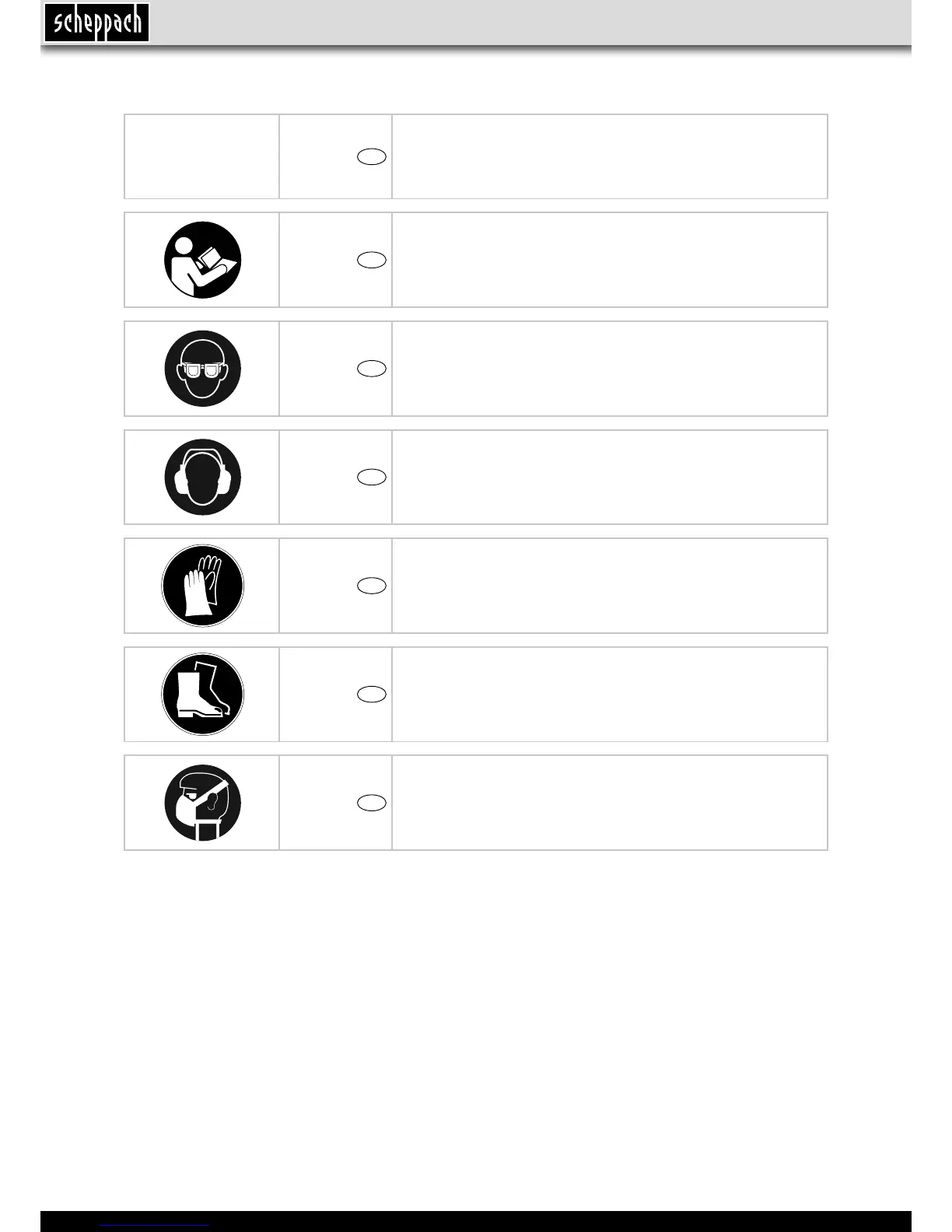Click the oval beside the goggles symbol

pos(372,369)
